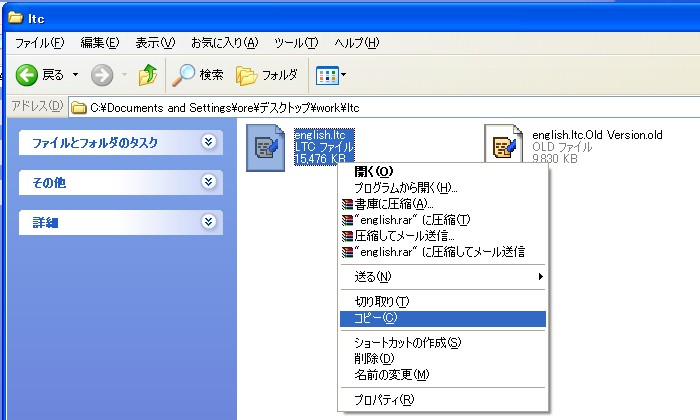Click the ファイルとフォルダのタスク panel header
This screenshot has height=420, width=700.
click(x=121, y=142)
